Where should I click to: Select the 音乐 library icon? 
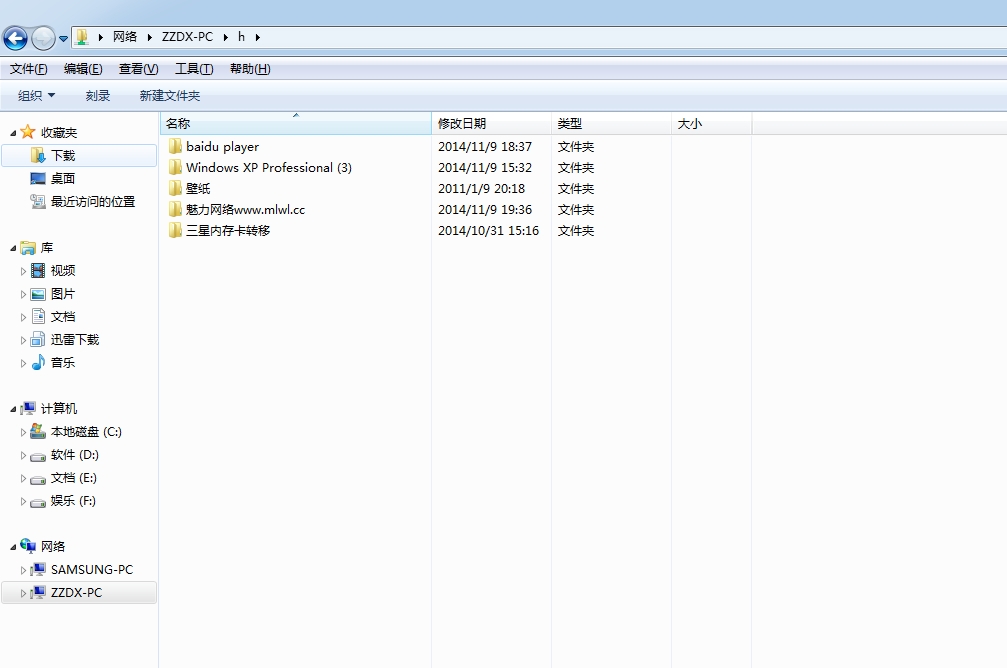click(38, 362)
